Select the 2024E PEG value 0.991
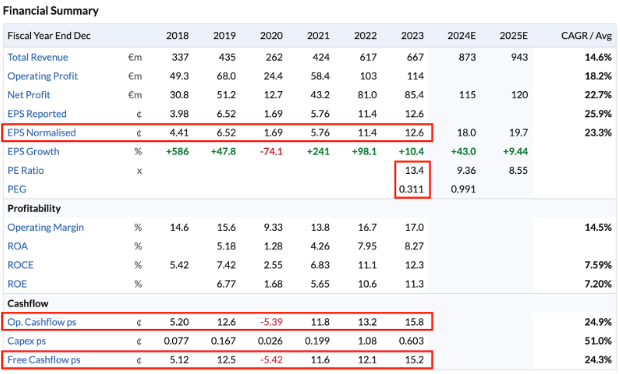The height and width of the screenshot is (374, 620). pos(463,189)
